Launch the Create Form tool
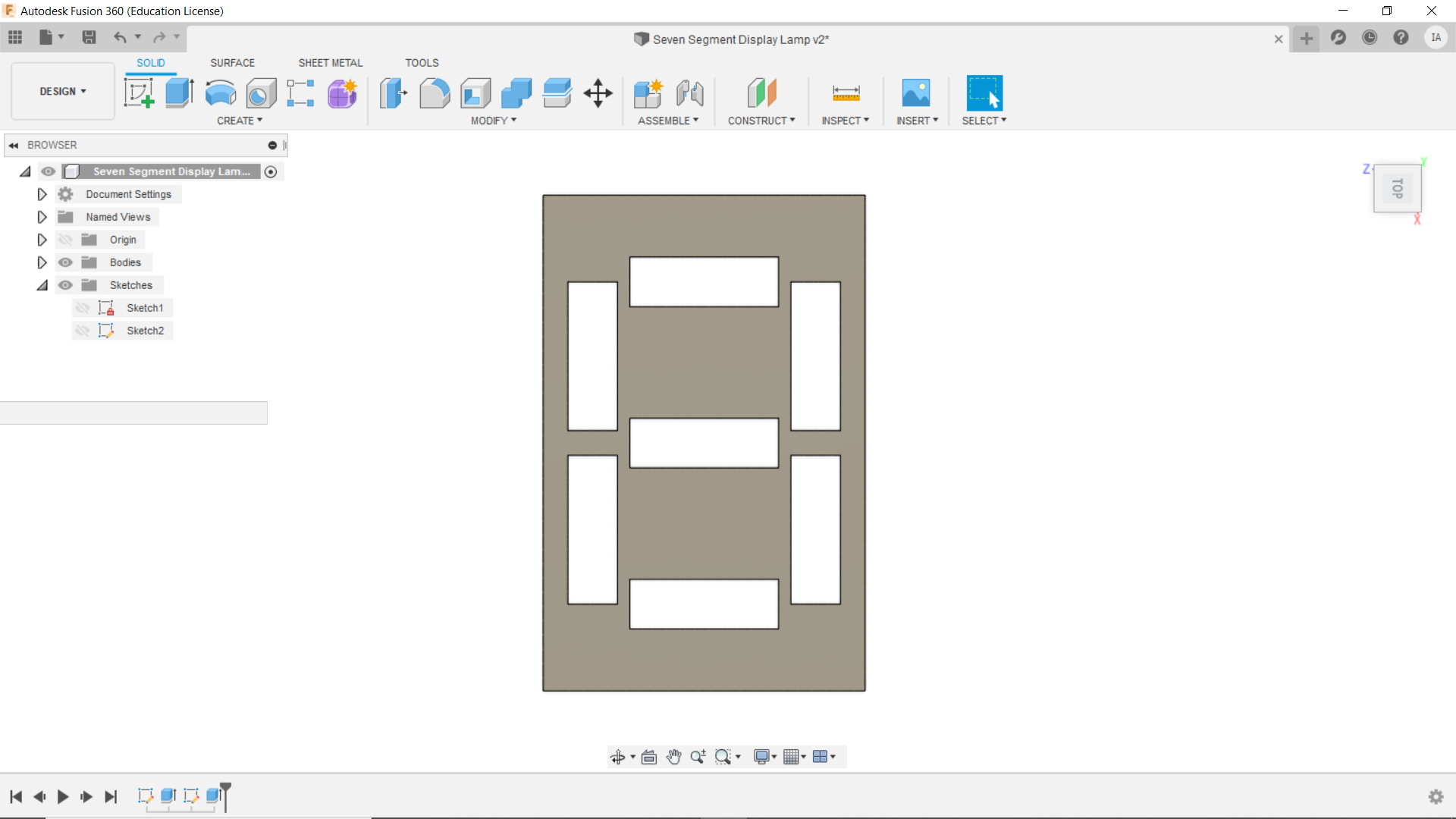 (x=342, y=93)
